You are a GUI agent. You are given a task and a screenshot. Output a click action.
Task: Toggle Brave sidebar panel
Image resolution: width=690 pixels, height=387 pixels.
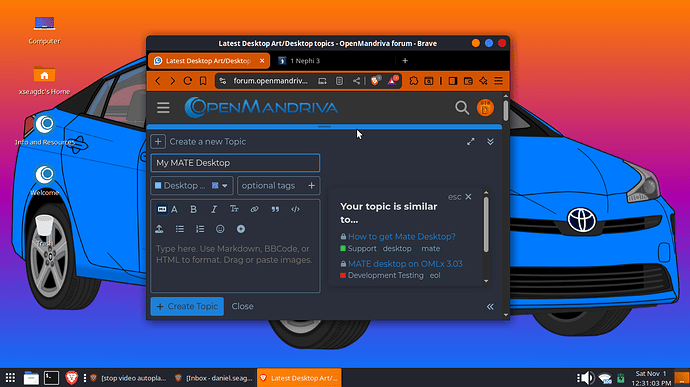pos(453,81)
